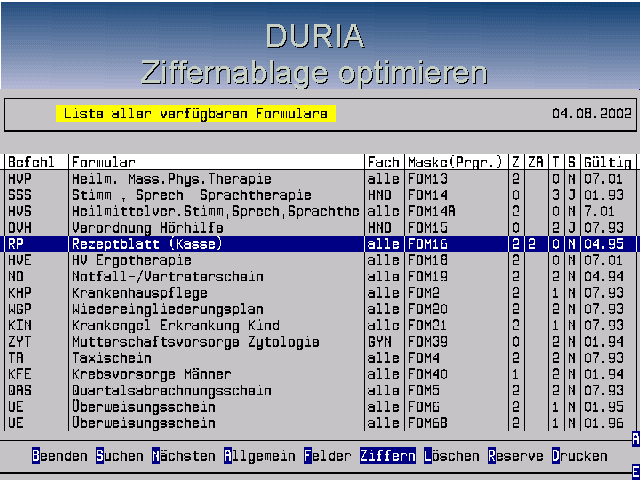Click the RP command code
Image resolution: width=640 pixels, height=480 pixels.
pos(16,244)
